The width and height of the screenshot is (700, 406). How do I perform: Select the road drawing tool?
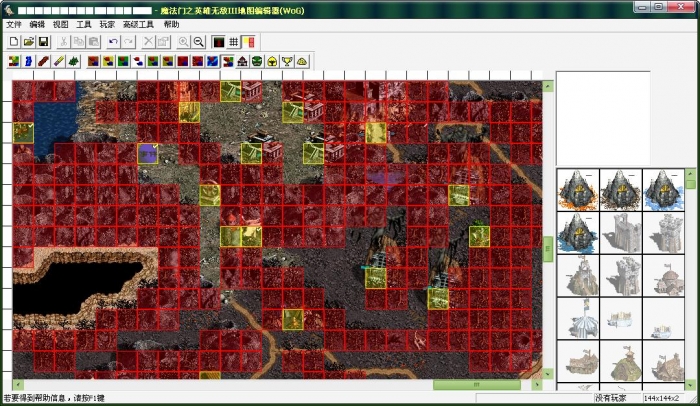click(43, 61)
